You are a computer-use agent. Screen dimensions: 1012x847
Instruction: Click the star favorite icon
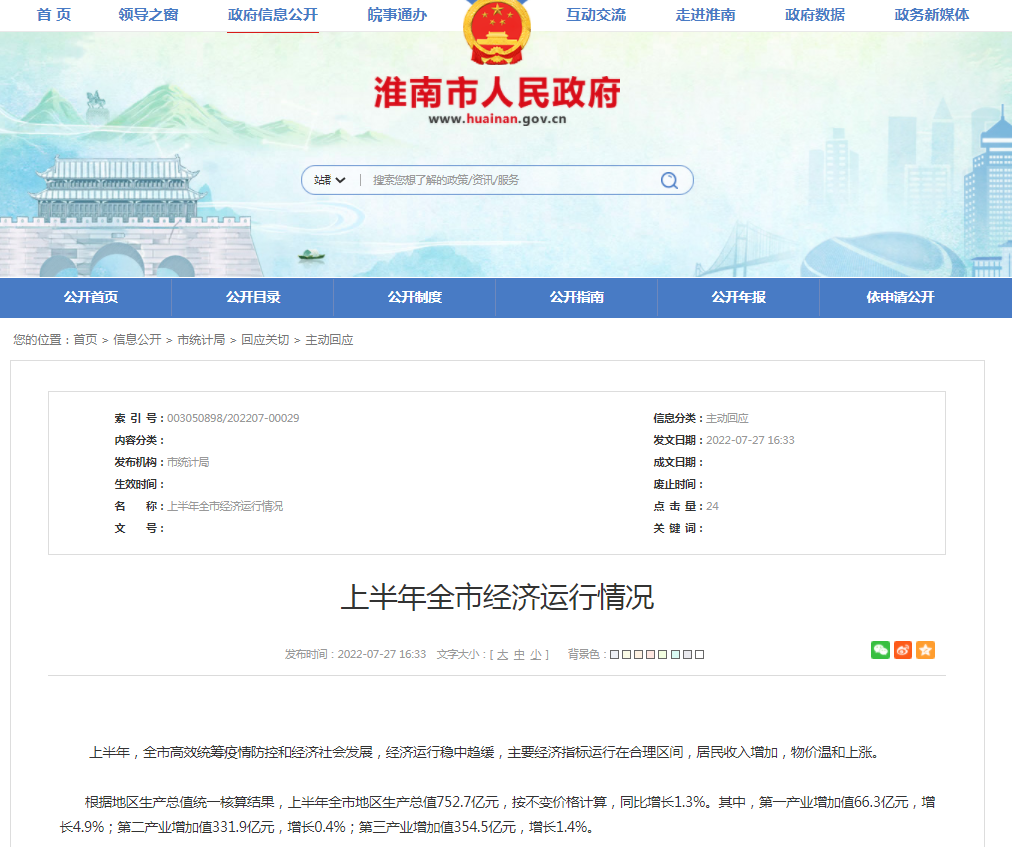[x=926, y=650]
